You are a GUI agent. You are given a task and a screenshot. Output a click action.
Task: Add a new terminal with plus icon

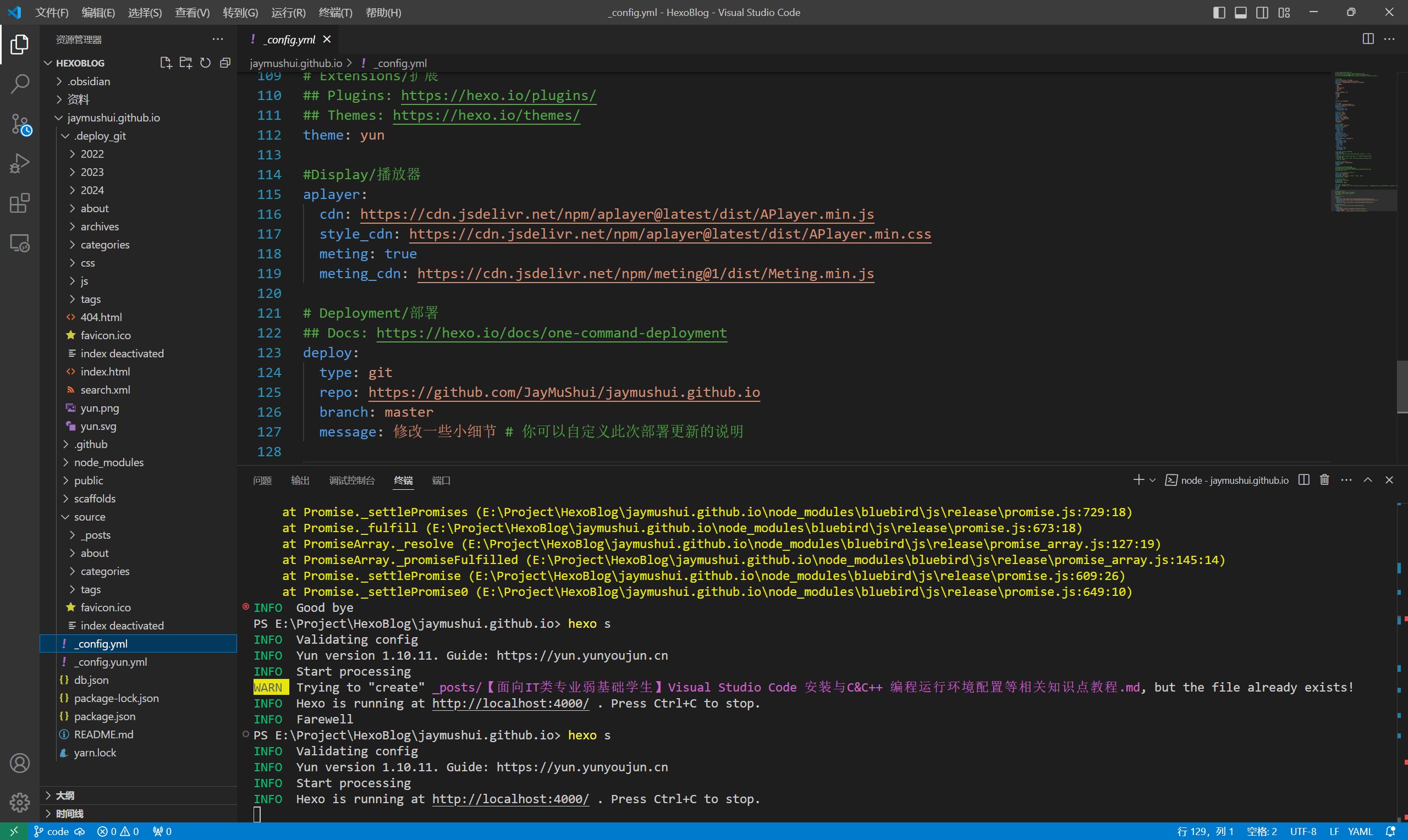[x=1138, y=480]
